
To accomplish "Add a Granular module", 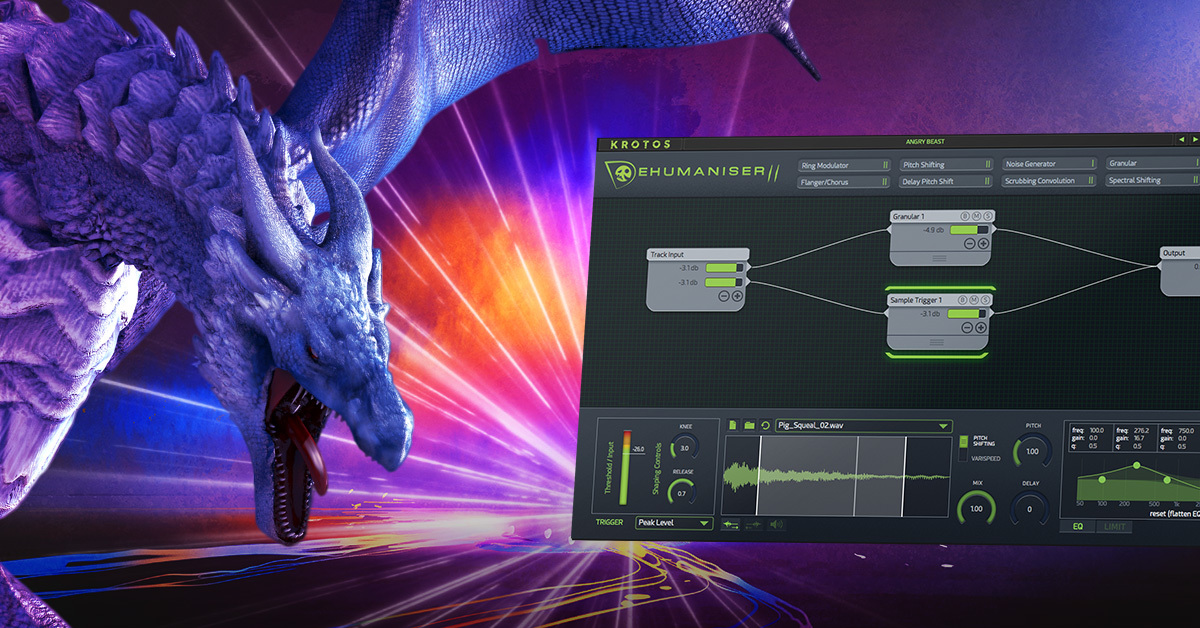I will (1153, 163).
